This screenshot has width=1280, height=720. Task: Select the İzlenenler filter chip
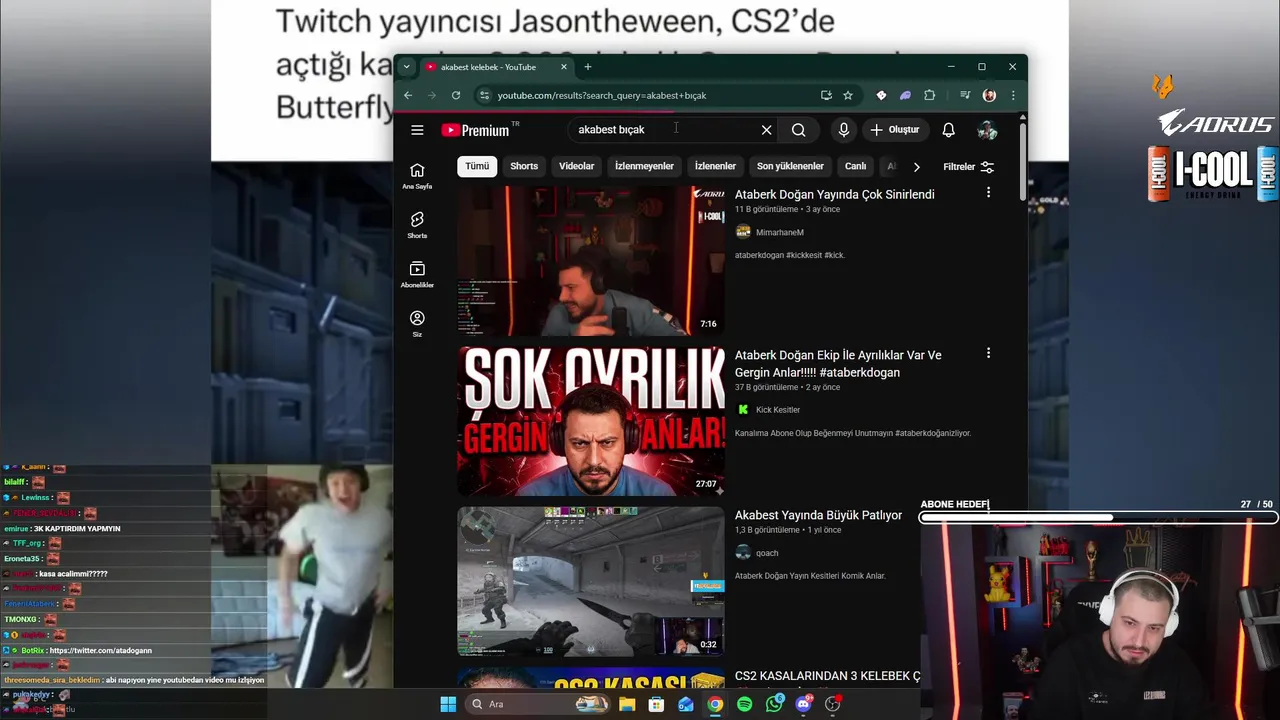pos(715,166)
